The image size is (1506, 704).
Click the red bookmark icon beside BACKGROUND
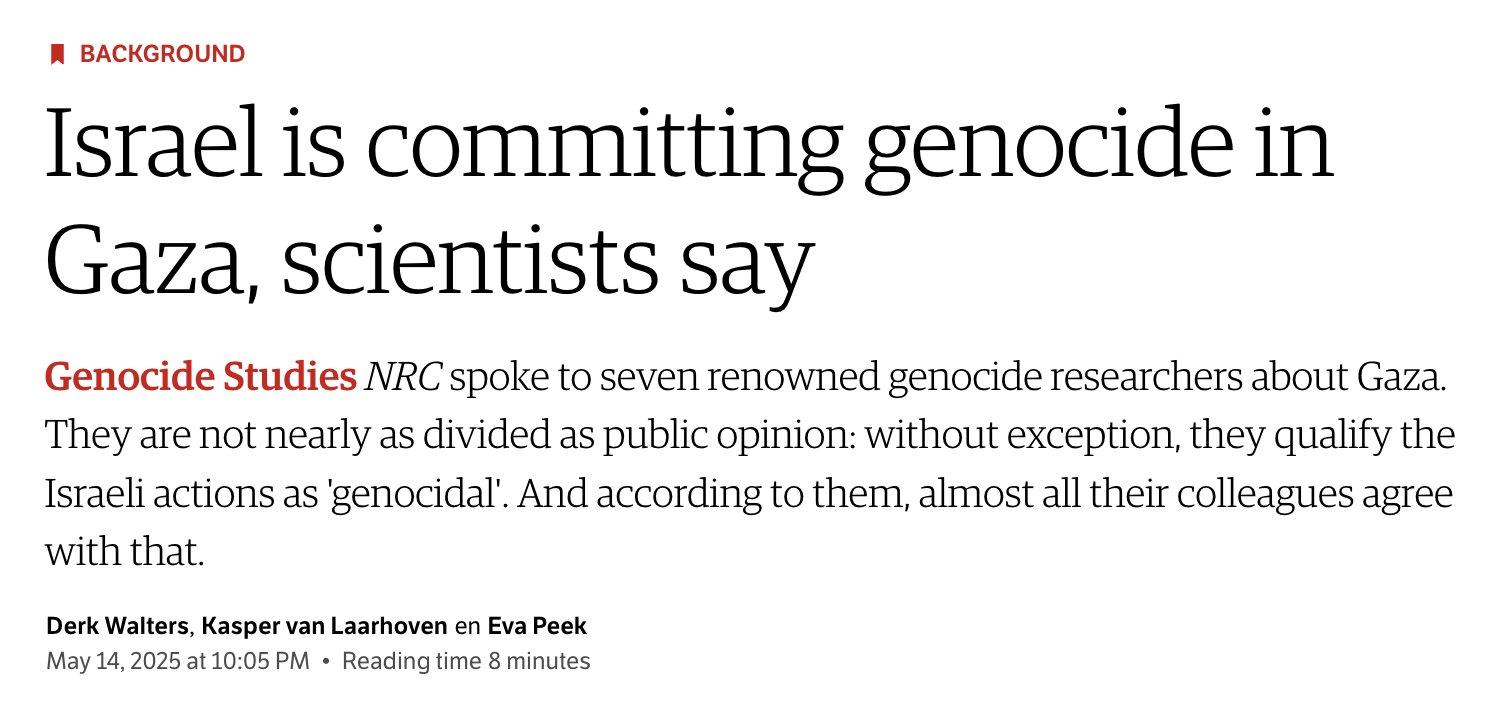click(x=57, y=54)
